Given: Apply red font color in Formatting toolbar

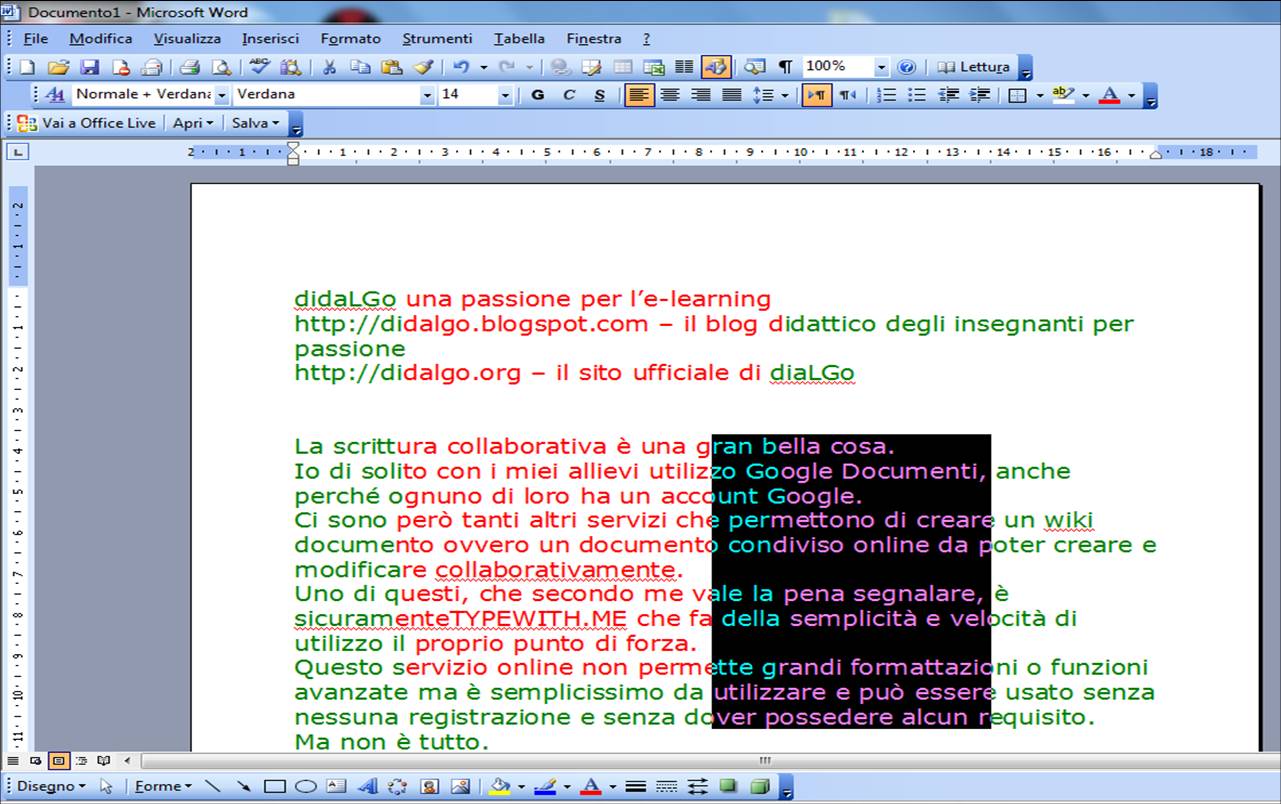Looking at the screenshot, I should coord(1109,95).
